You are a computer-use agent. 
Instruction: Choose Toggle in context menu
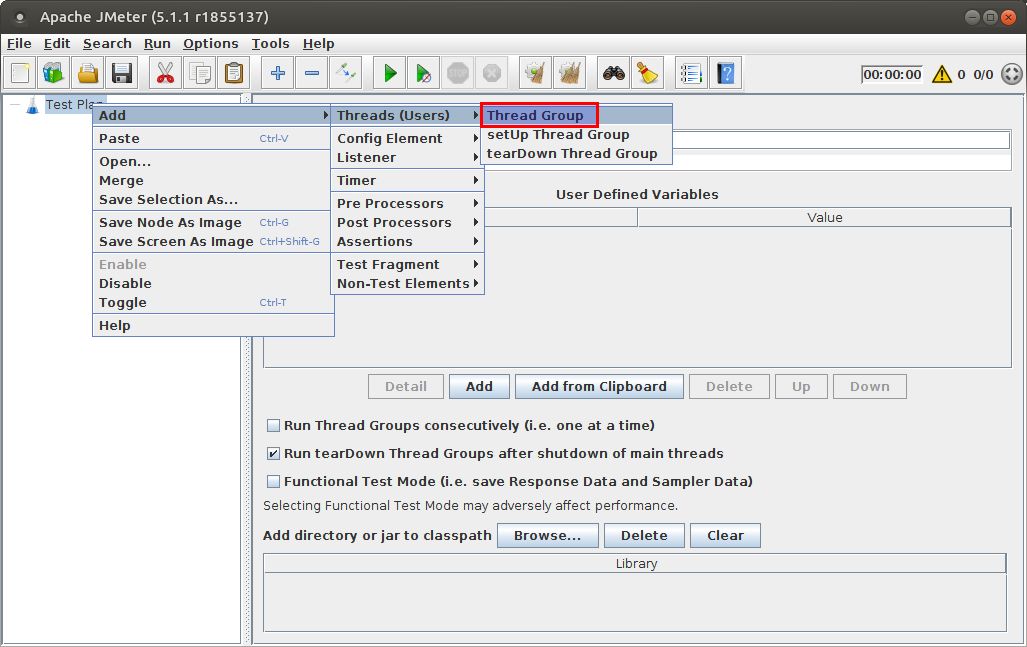coord(213,302)
